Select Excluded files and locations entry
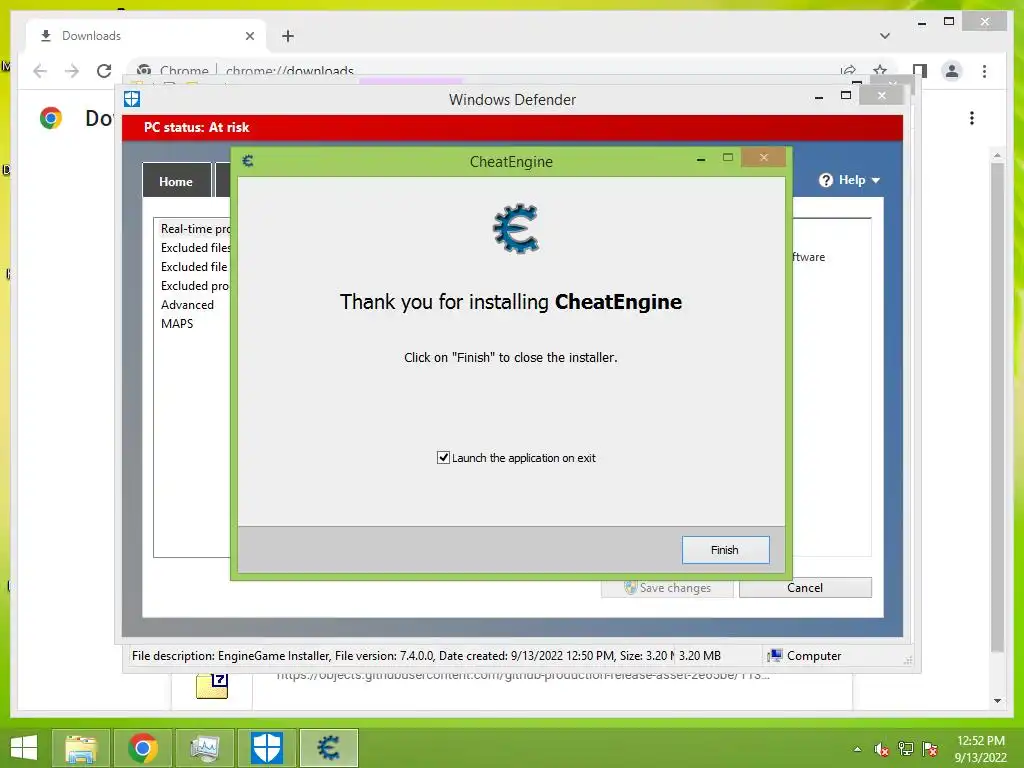The height and width of the screenshot is (768, 1024). (195, 248)
